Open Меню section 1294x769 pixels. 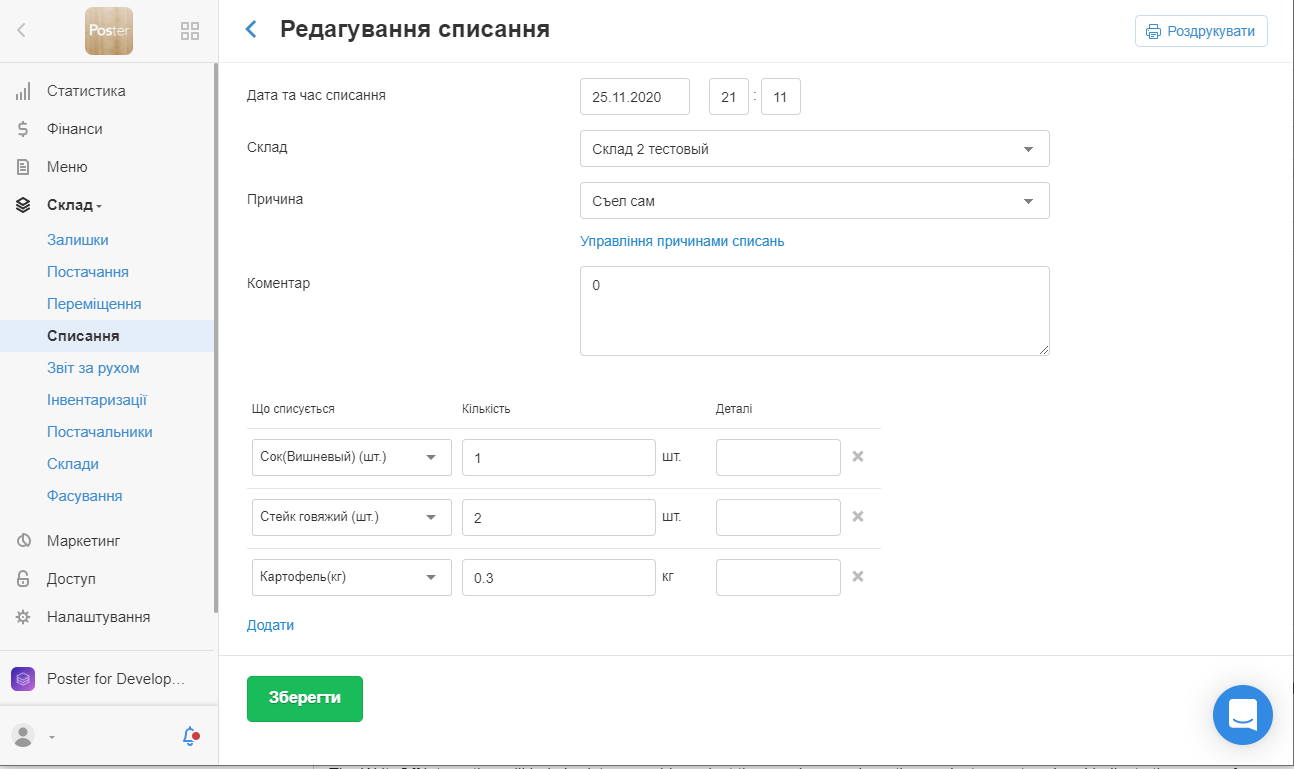[x=67, y=167]
